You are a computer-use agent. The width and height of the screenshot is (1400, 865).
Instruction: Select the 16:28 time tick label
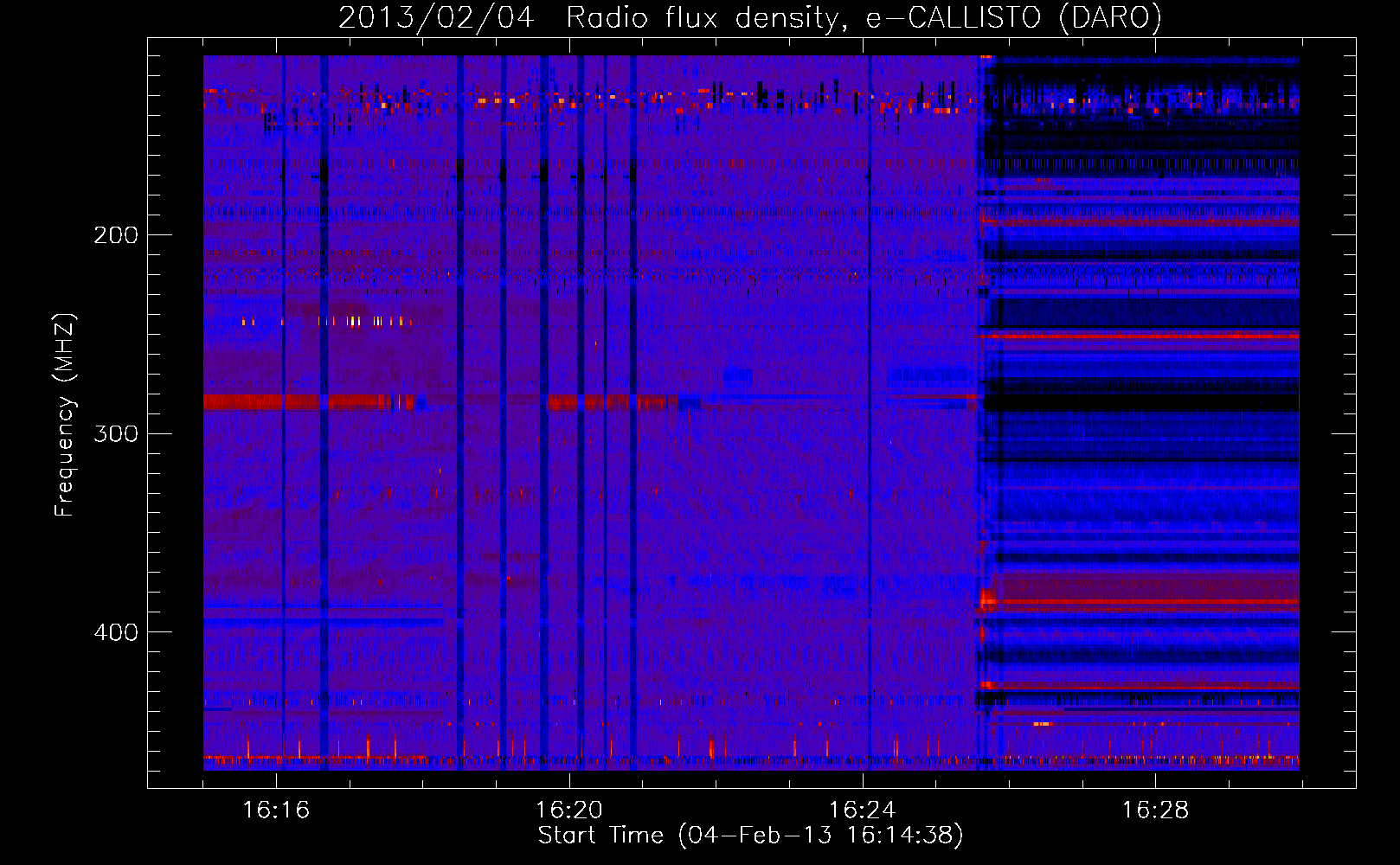pyautogui.click(x=1156, y=810)
